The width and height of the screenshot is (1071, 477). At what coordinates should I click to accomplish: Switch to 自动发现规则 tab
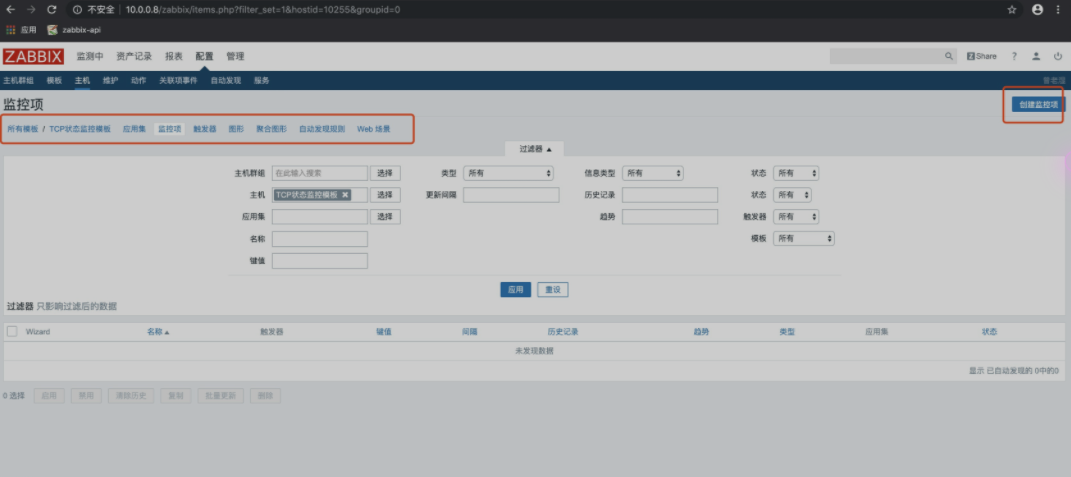click(x=322, y=128)
